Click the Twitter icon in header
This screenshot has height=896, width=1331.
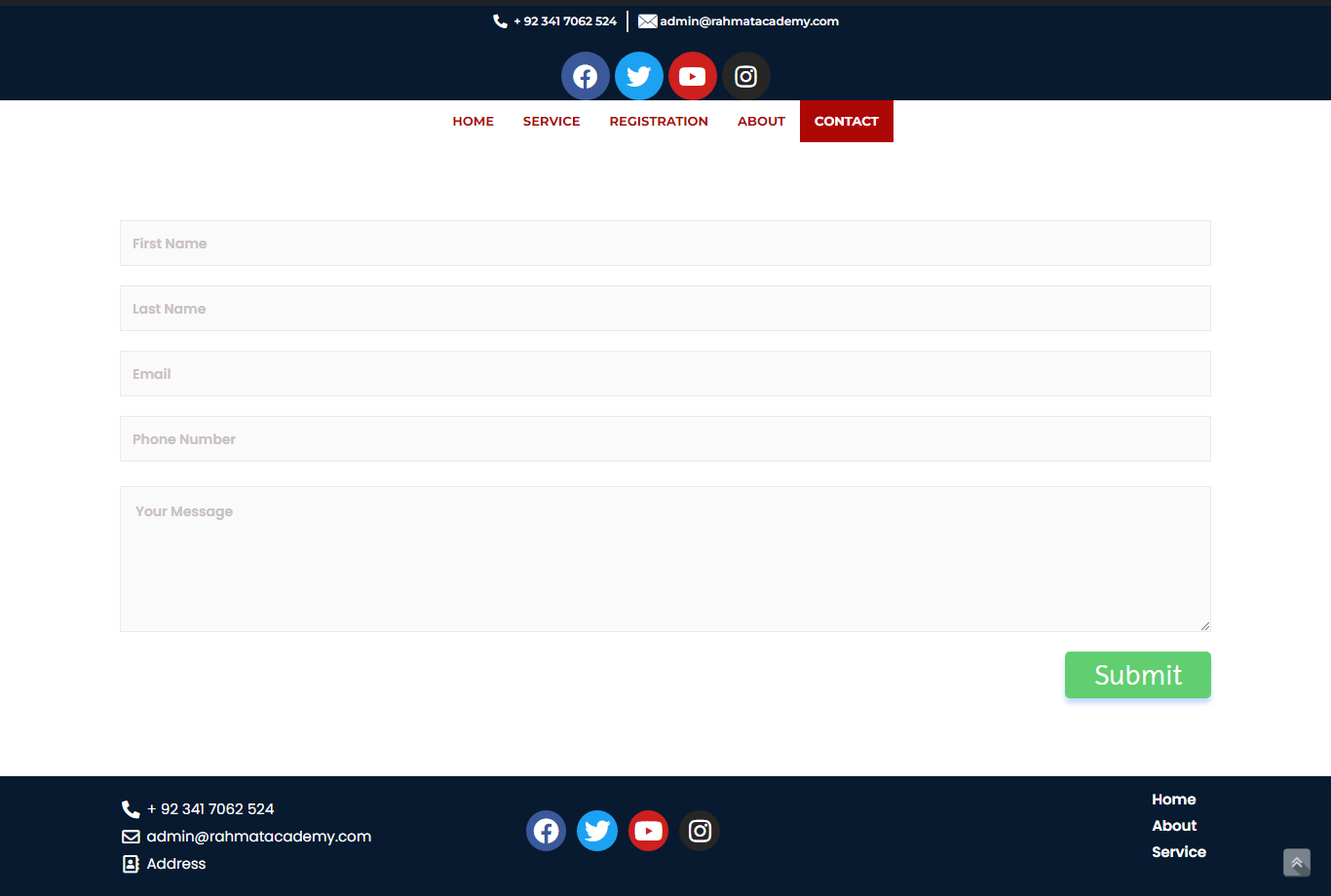639,76
